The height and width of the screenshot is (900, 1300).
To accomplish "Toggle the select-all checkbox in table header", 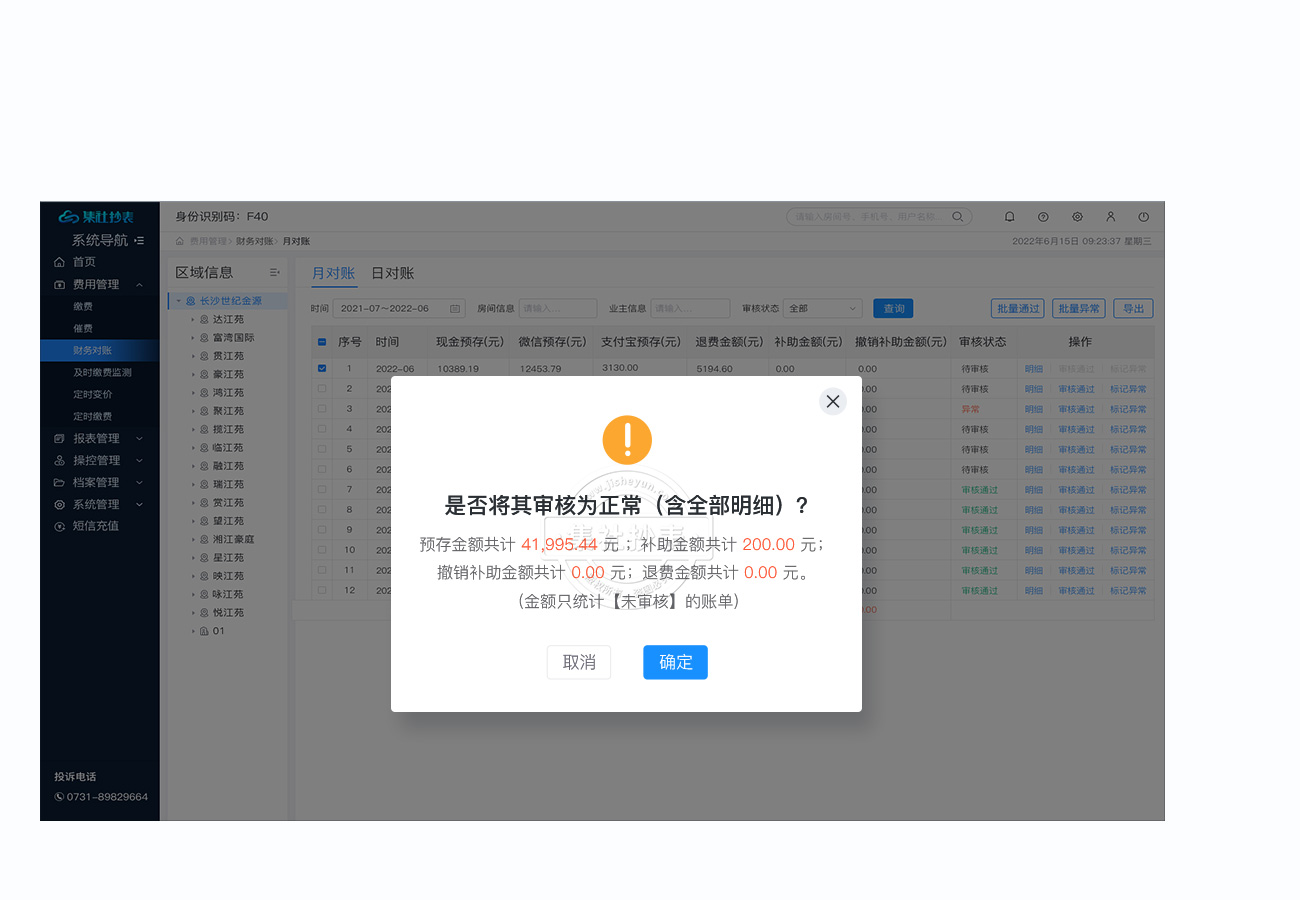I will tap(322, 342).
